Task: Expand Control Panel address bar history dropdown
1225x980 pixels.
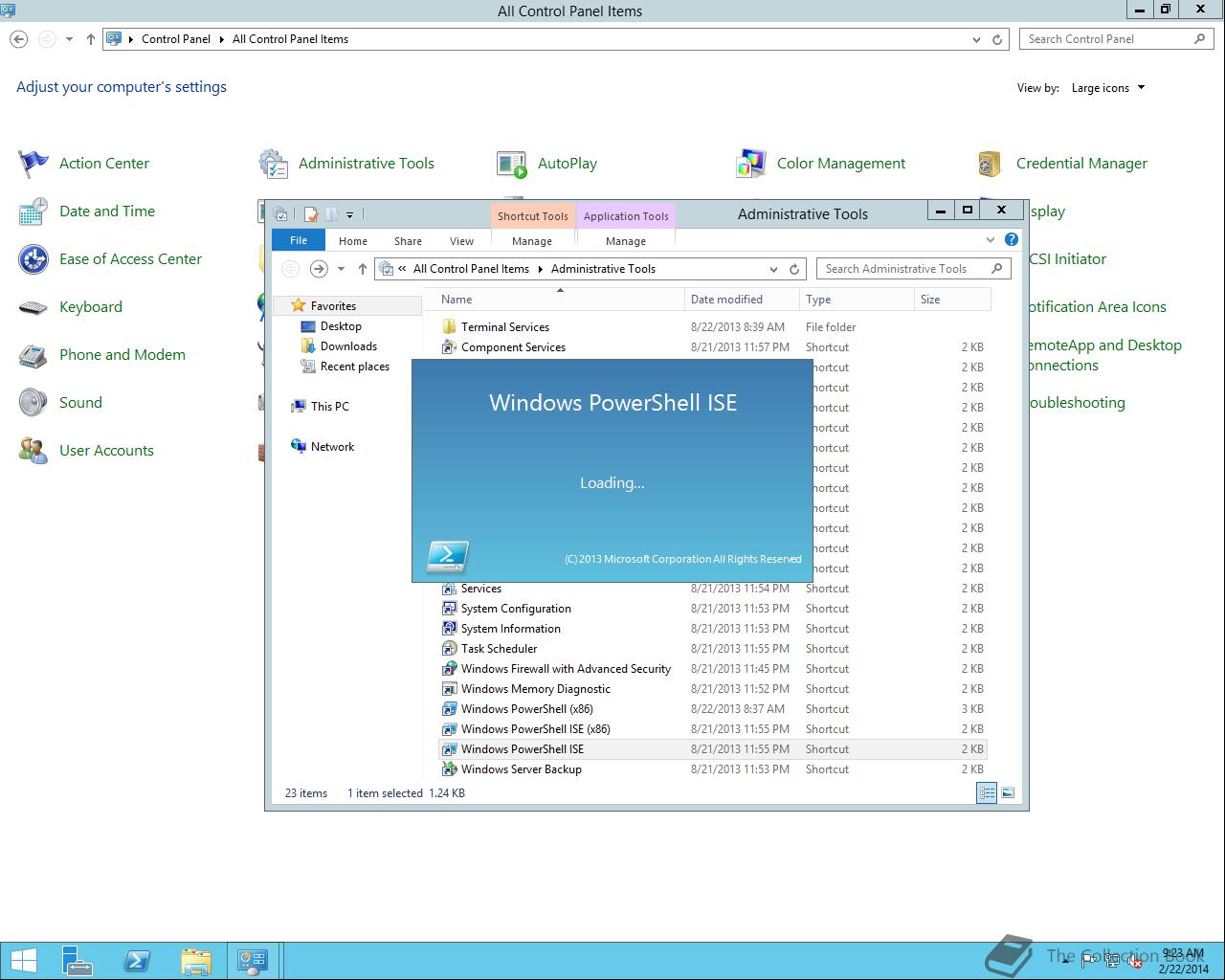Action: tap(976, 39)
